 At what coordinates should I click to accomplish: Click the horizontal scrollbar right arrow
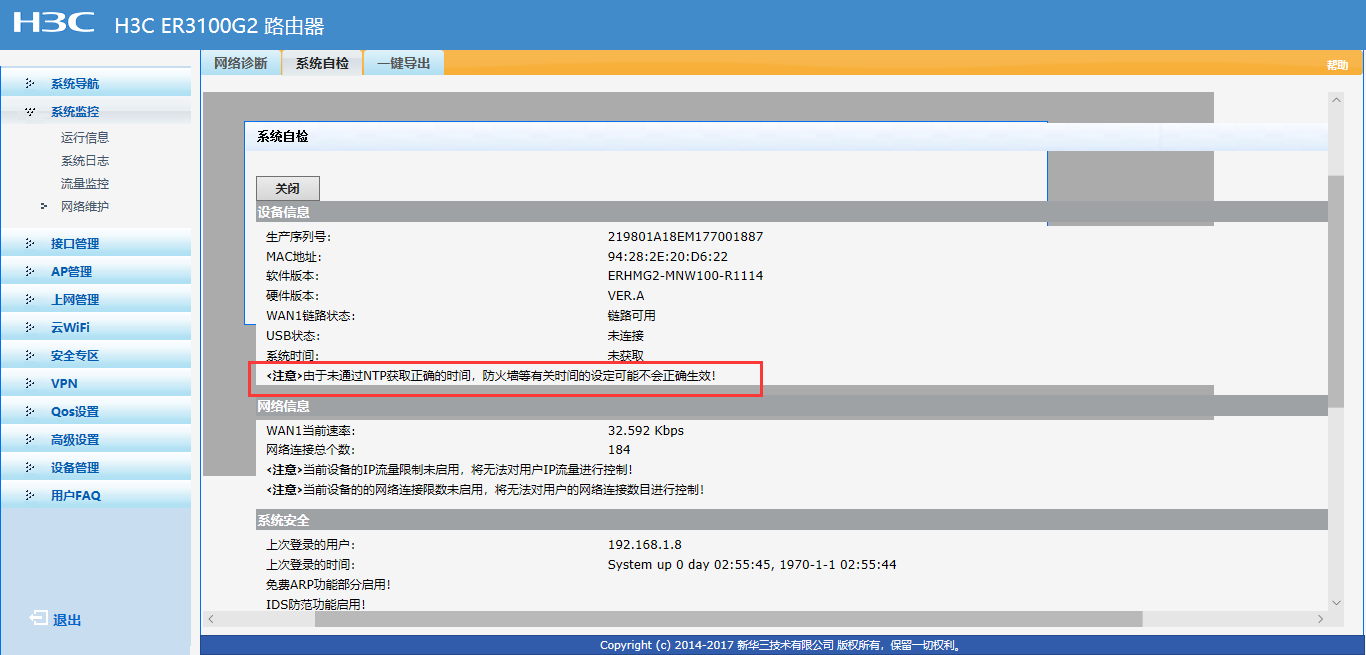pos(1320,619)
